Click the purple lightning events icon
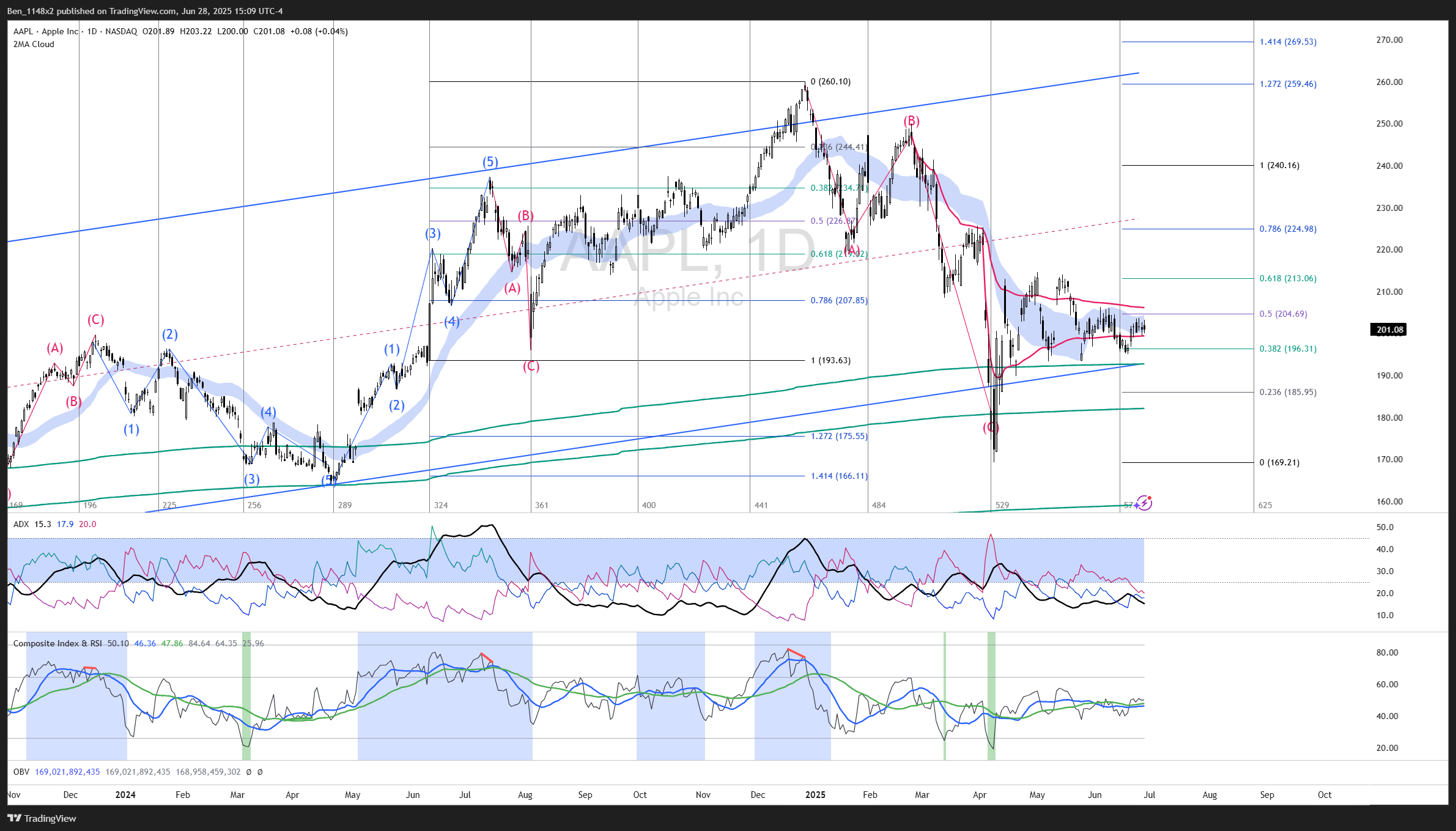 point(1144,503)
